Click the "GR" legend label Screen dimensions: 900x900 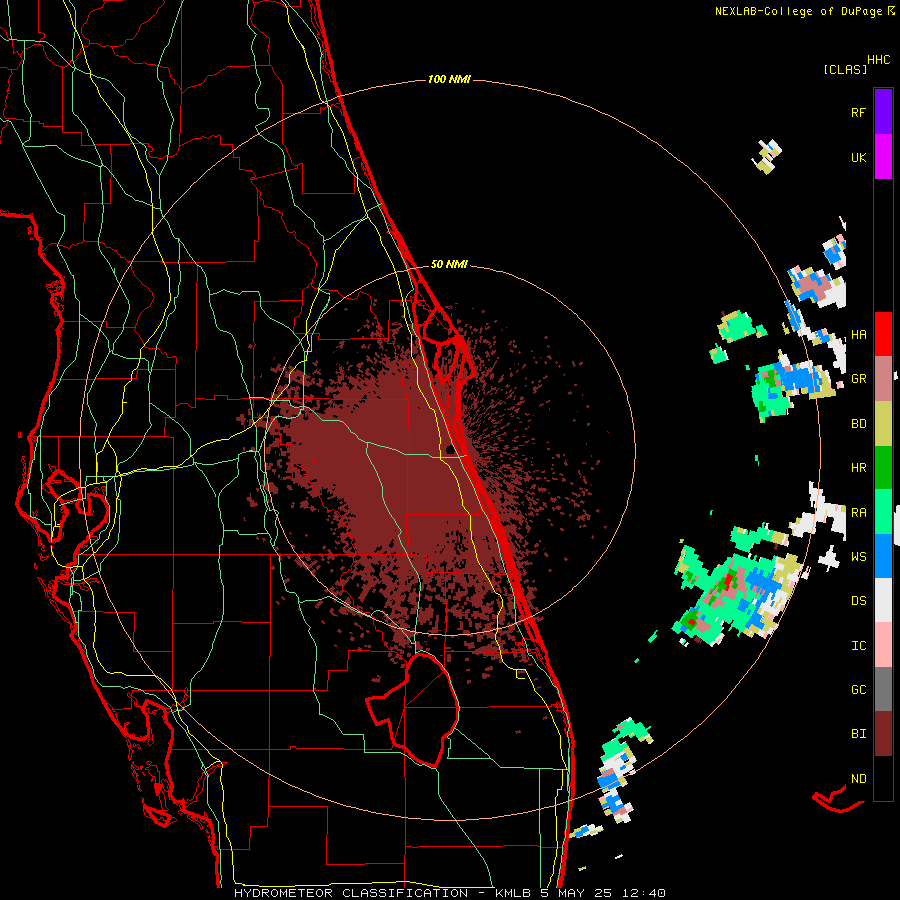858,379
